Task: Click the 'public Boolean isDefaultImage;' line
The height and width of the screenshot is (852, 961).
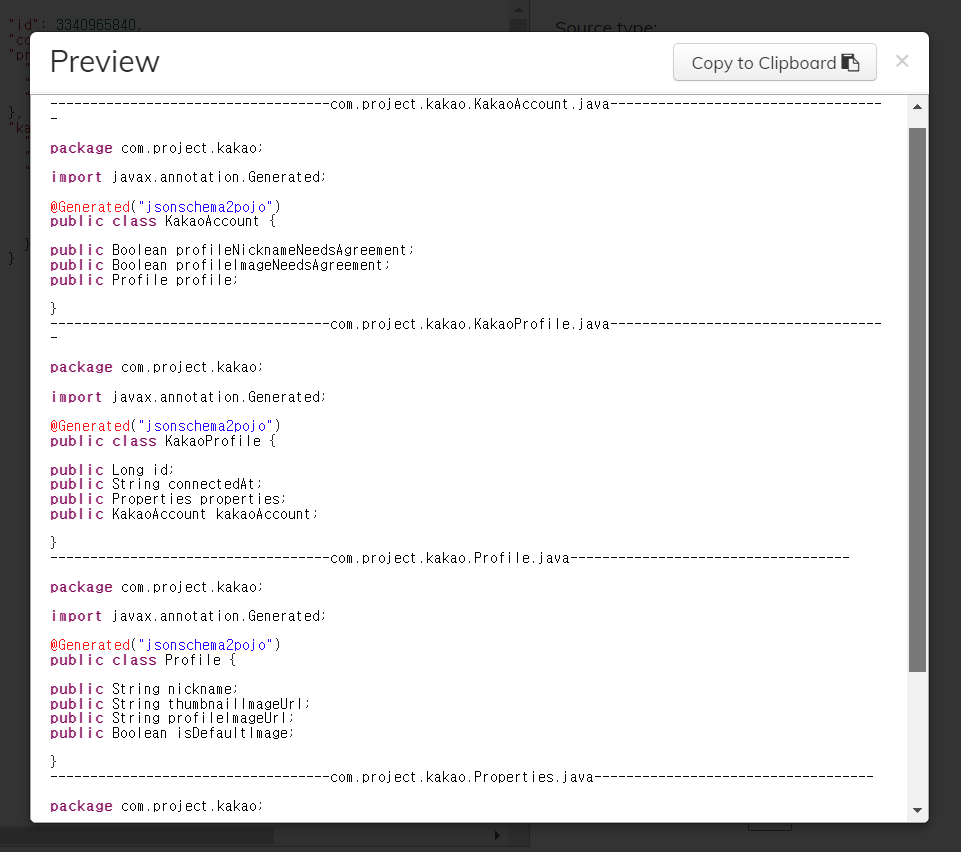Action: point(172,733)
